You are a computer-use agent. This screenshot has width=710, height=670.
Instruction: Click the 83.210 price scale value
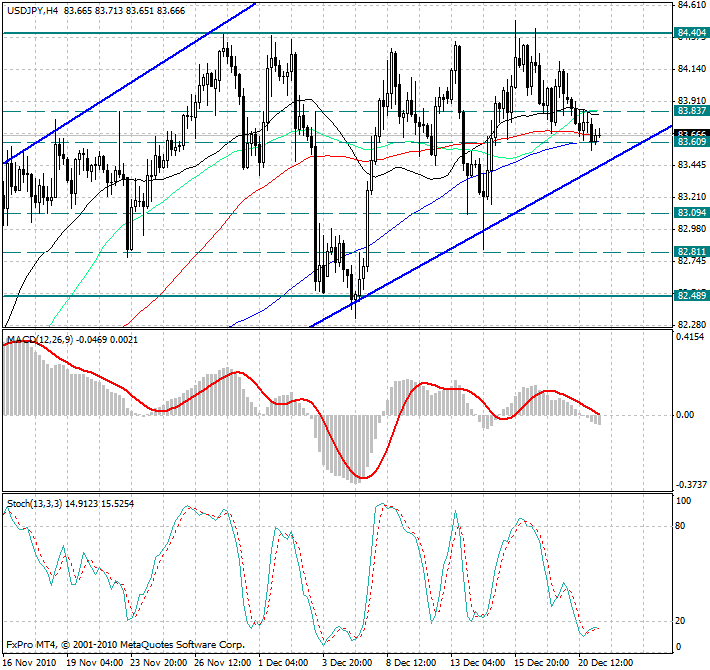[x=692, y=196]
